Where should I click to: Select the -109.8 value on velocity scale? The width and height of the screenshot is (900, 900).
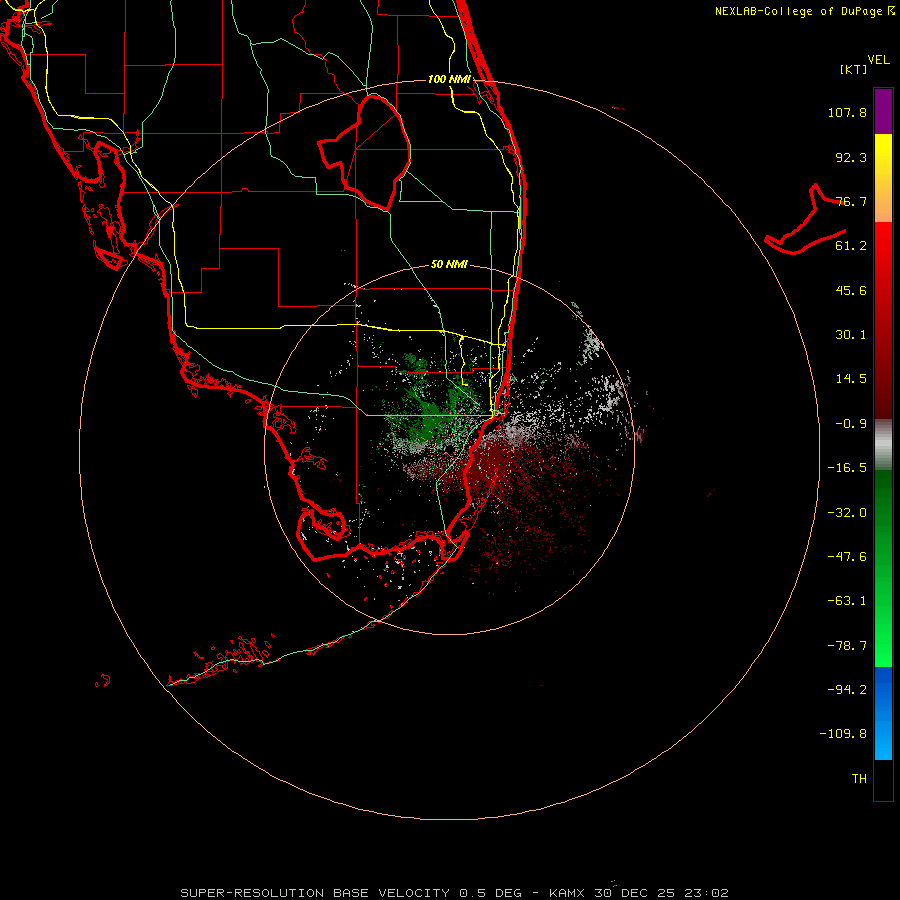pos(843,734)
